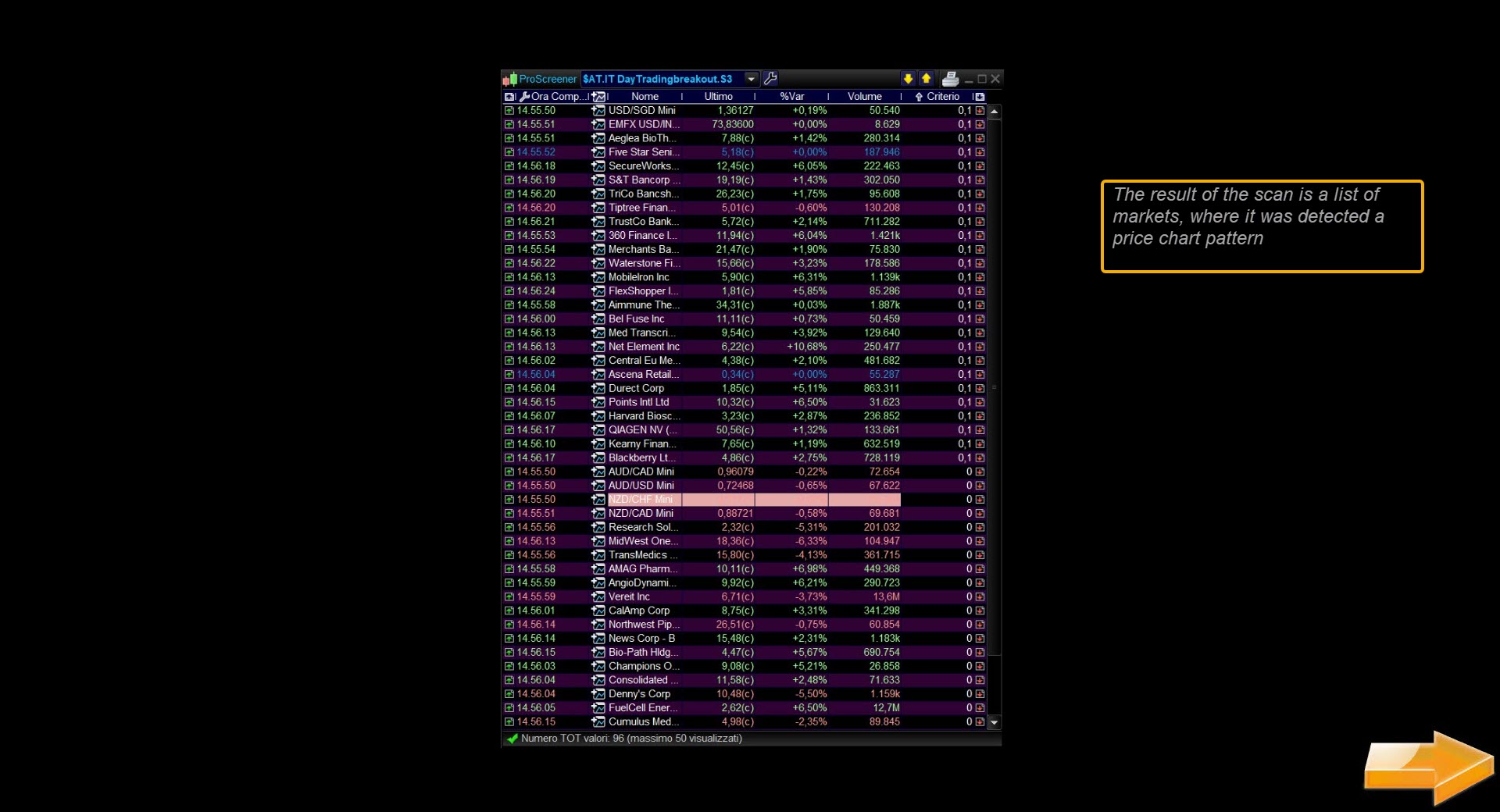
Task: Click the yellow down arrow button
Action: click(908, 79)
